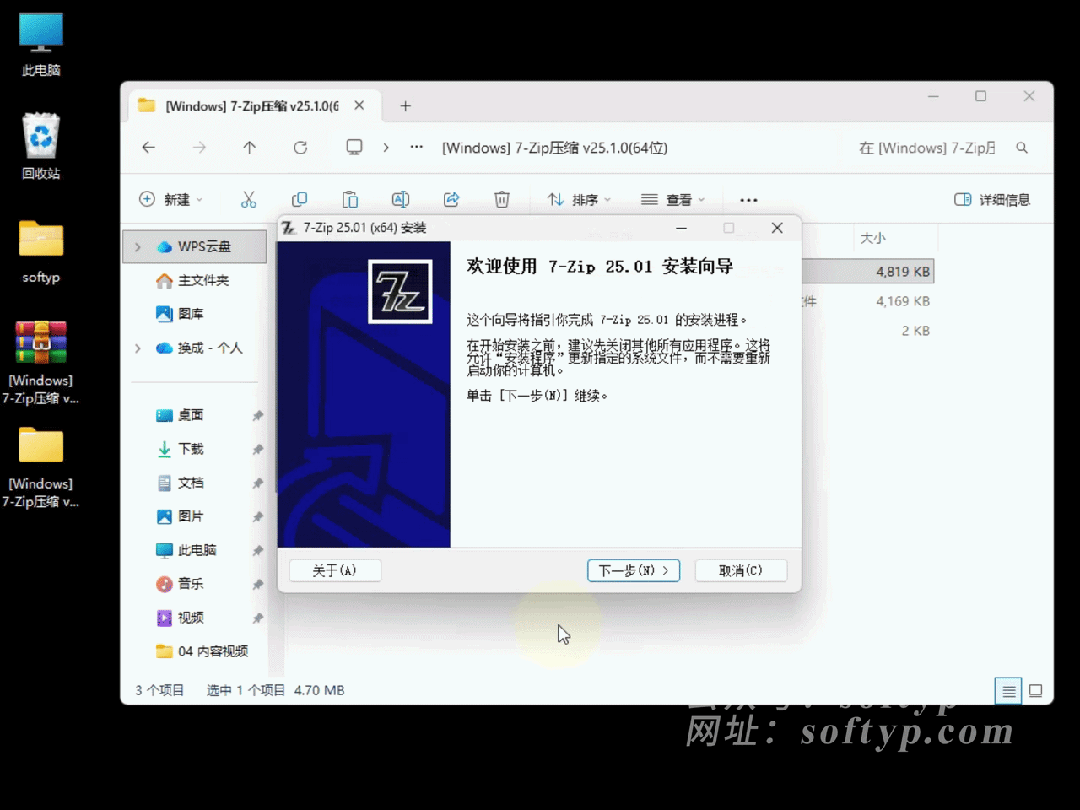This screenshot has height=810, width=1080.
Task: Open 主文件夹 (Home) in the navigation pane
Action: (x=194, y=280)
